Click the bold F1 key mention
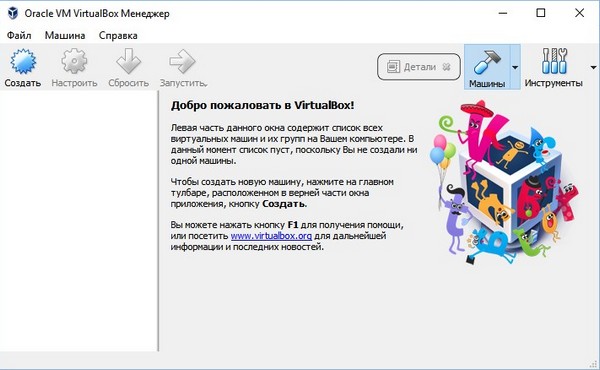This screenshot has height=370, width=600. pyautogui.click(x=292, y=225)
